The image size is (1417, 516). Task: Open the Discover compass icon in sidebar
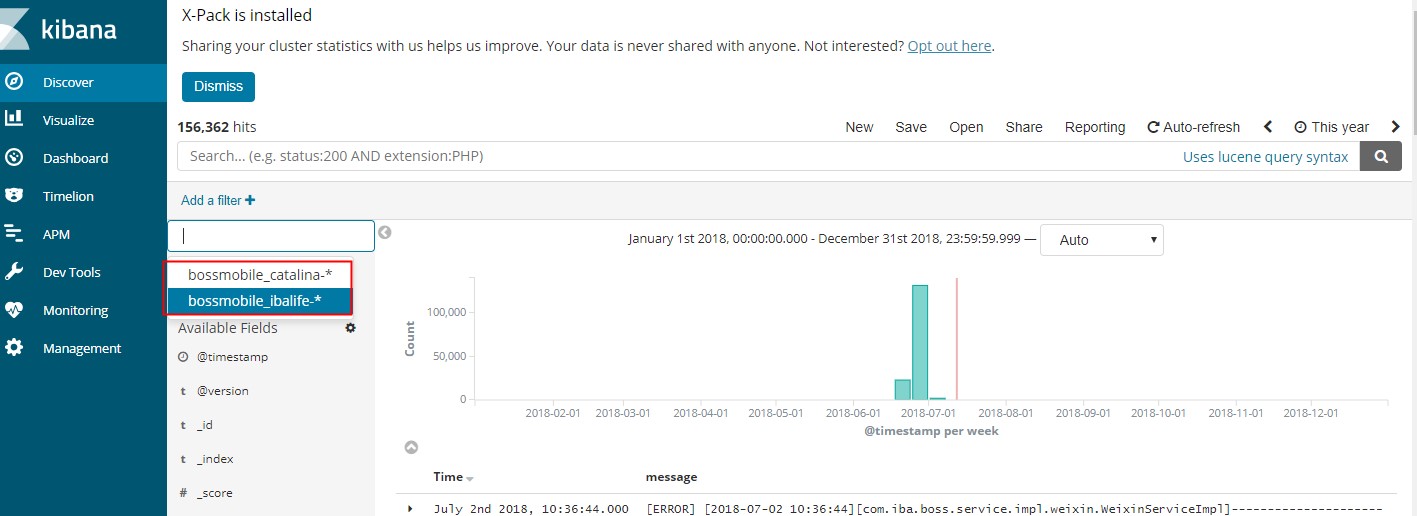pyautogui.click(x=14, y=82)
